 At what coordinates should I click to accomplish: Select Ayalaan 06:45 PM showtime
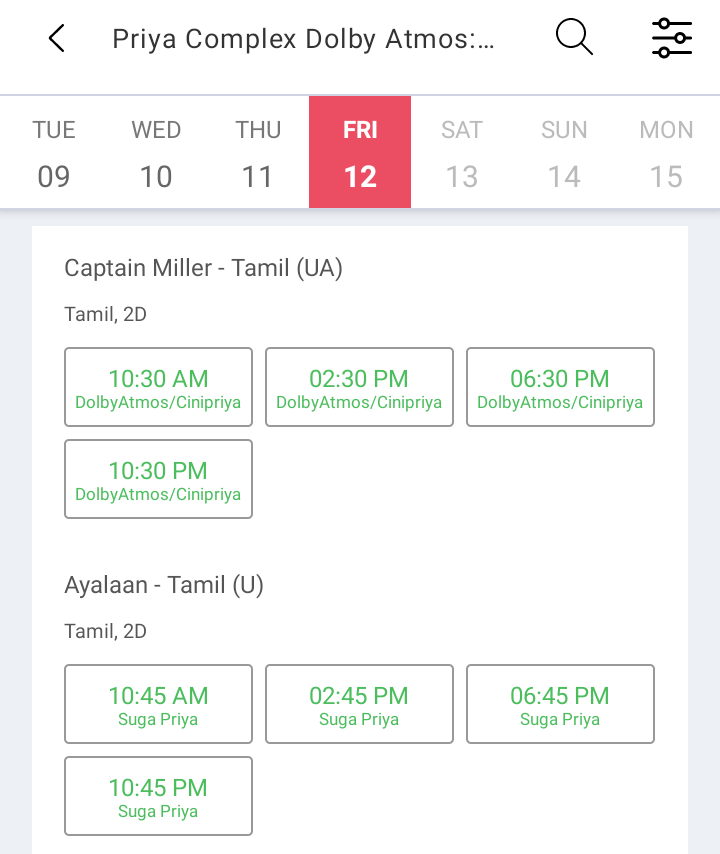point(560,704)
